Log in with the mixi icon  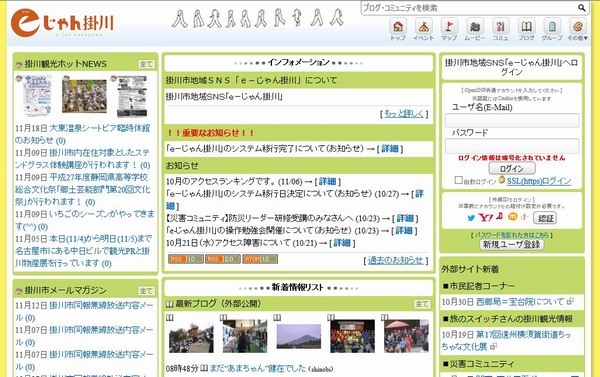[512, 217]
